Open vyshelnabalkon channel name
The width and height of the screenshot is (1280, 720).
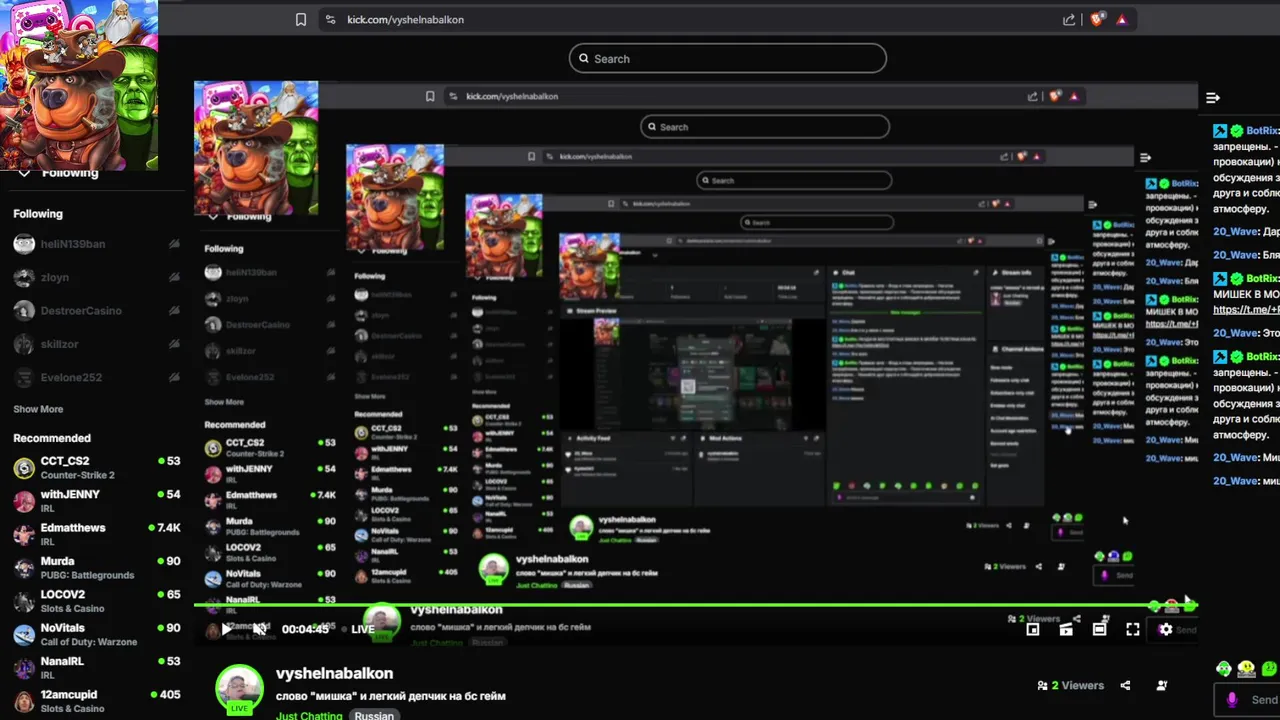[334, 673]
